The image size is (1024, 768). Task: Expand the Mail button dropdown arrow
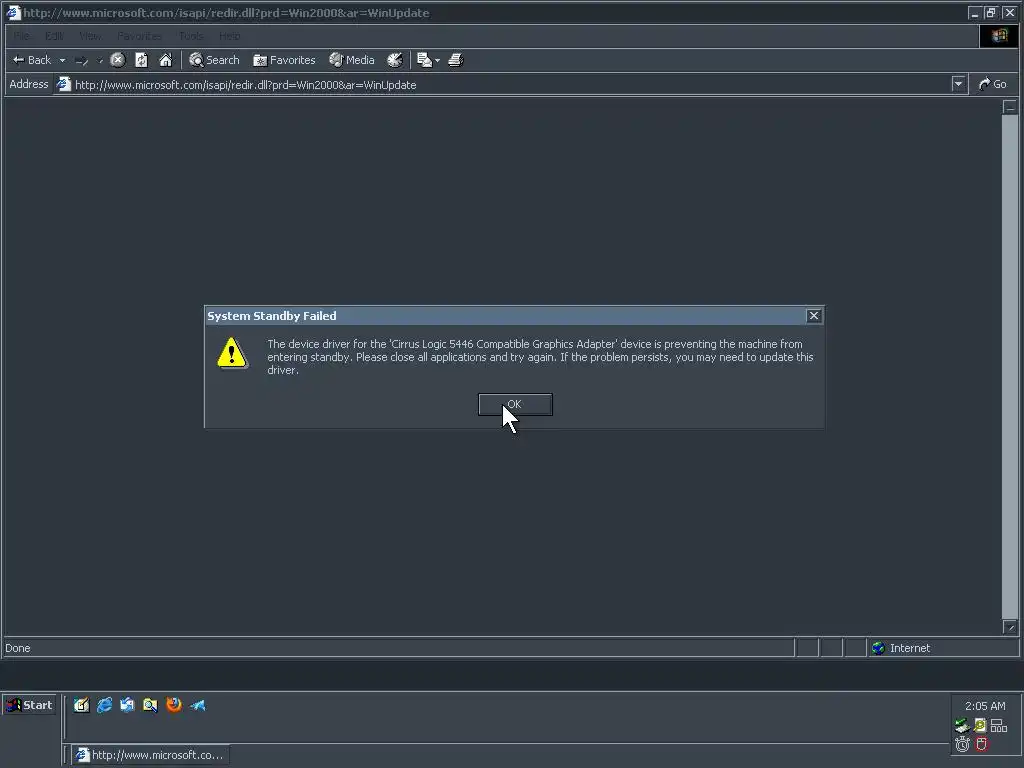pos(438,60)
